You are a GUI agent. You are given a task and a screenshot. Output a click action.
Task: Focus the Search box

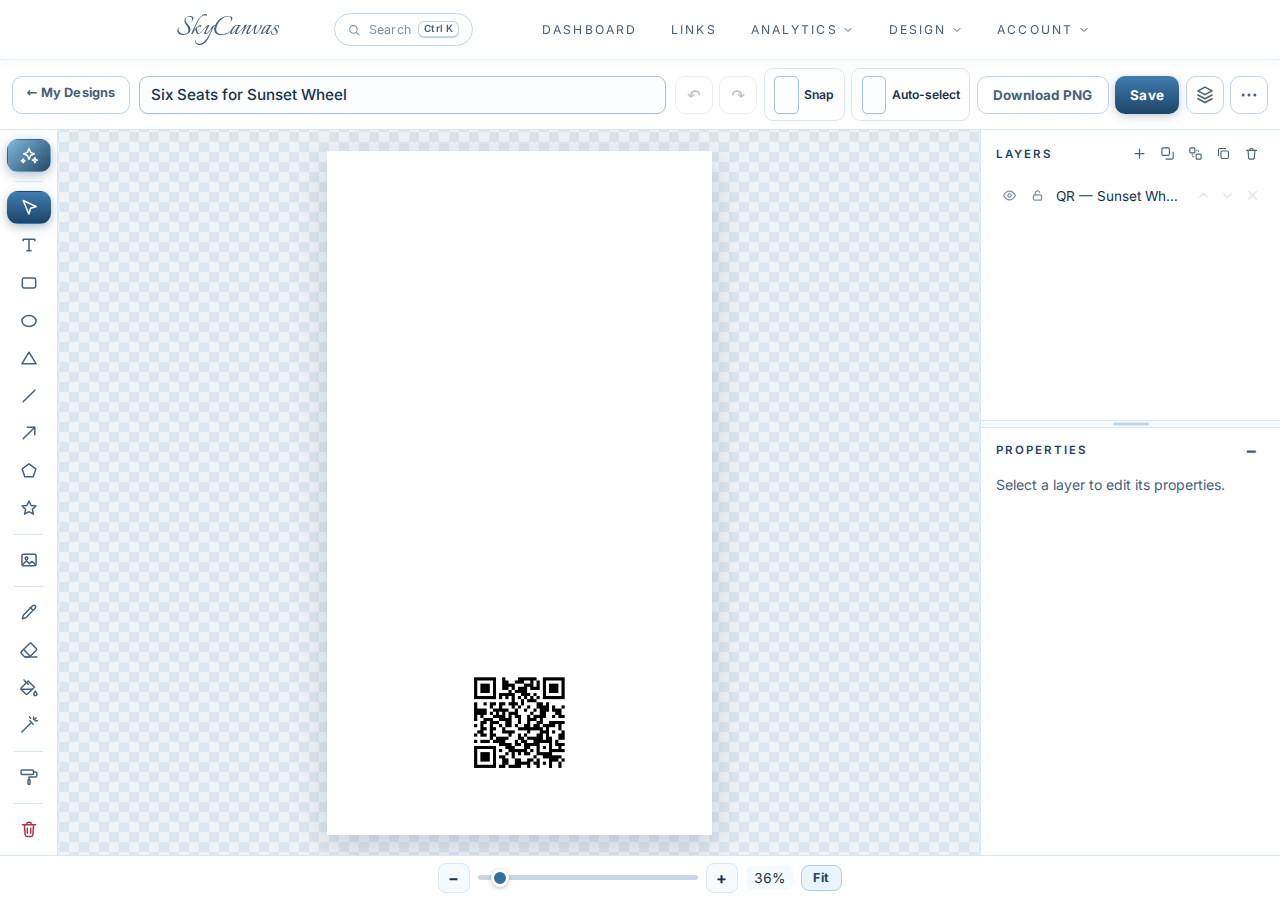click(403, 30)
